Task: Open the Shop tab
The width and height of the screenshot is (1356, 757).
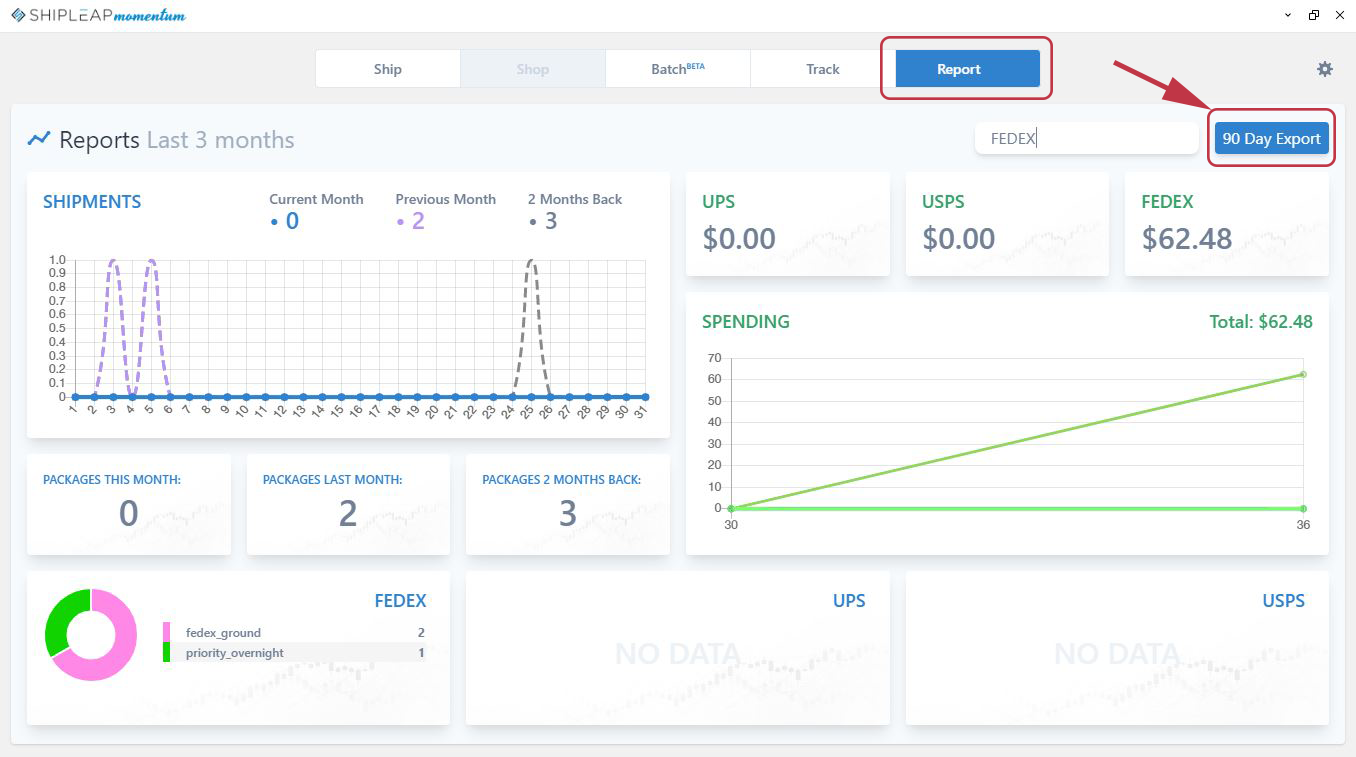Action: [x=533, y=69]
